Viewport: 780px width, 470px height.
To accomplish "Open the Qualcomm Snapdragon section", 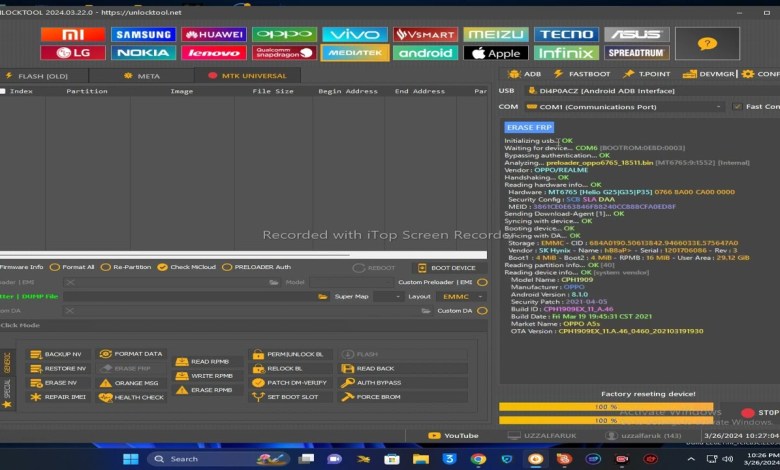I will tap(284, 53).
